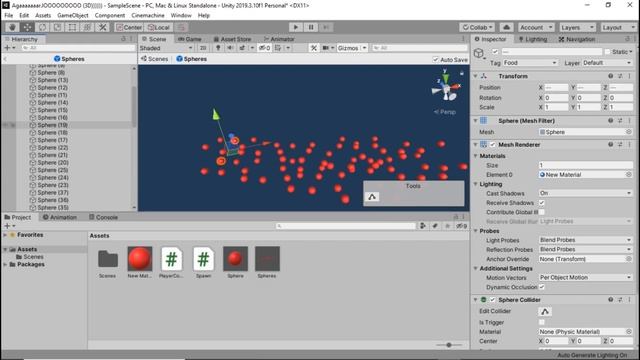
Task: Disable the Sphere Collider component checkbox
Action: pyautogui.click(x=493, y=300)
